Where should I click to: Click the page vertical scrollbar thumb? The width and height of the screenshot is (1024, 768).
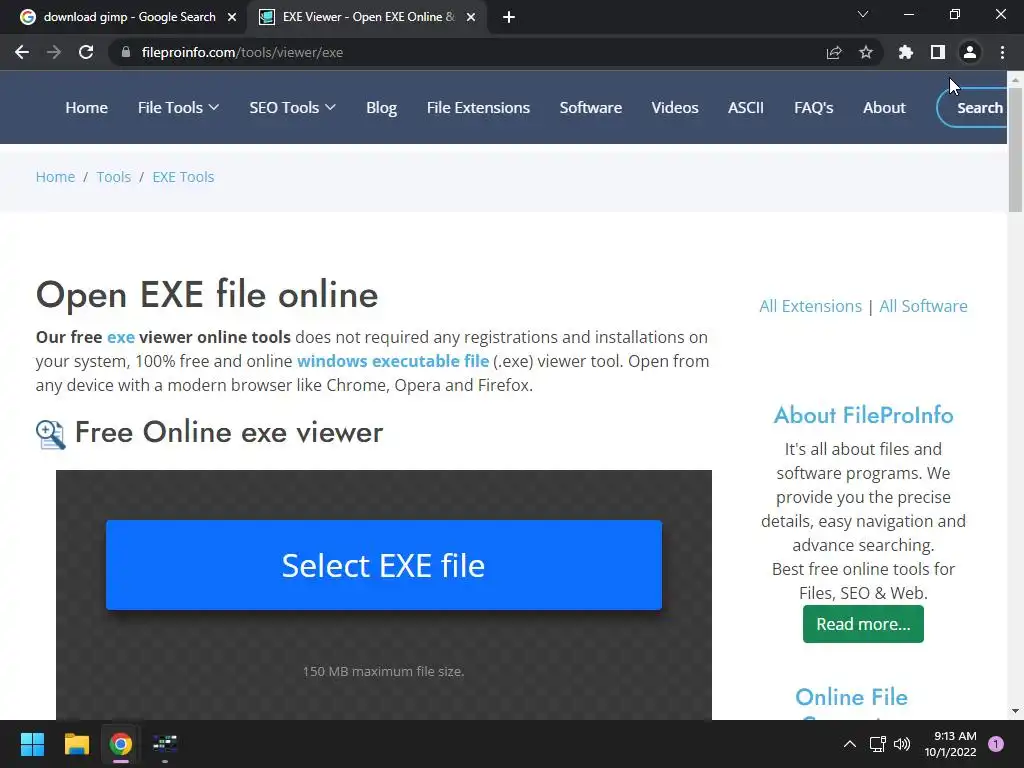1015,150
